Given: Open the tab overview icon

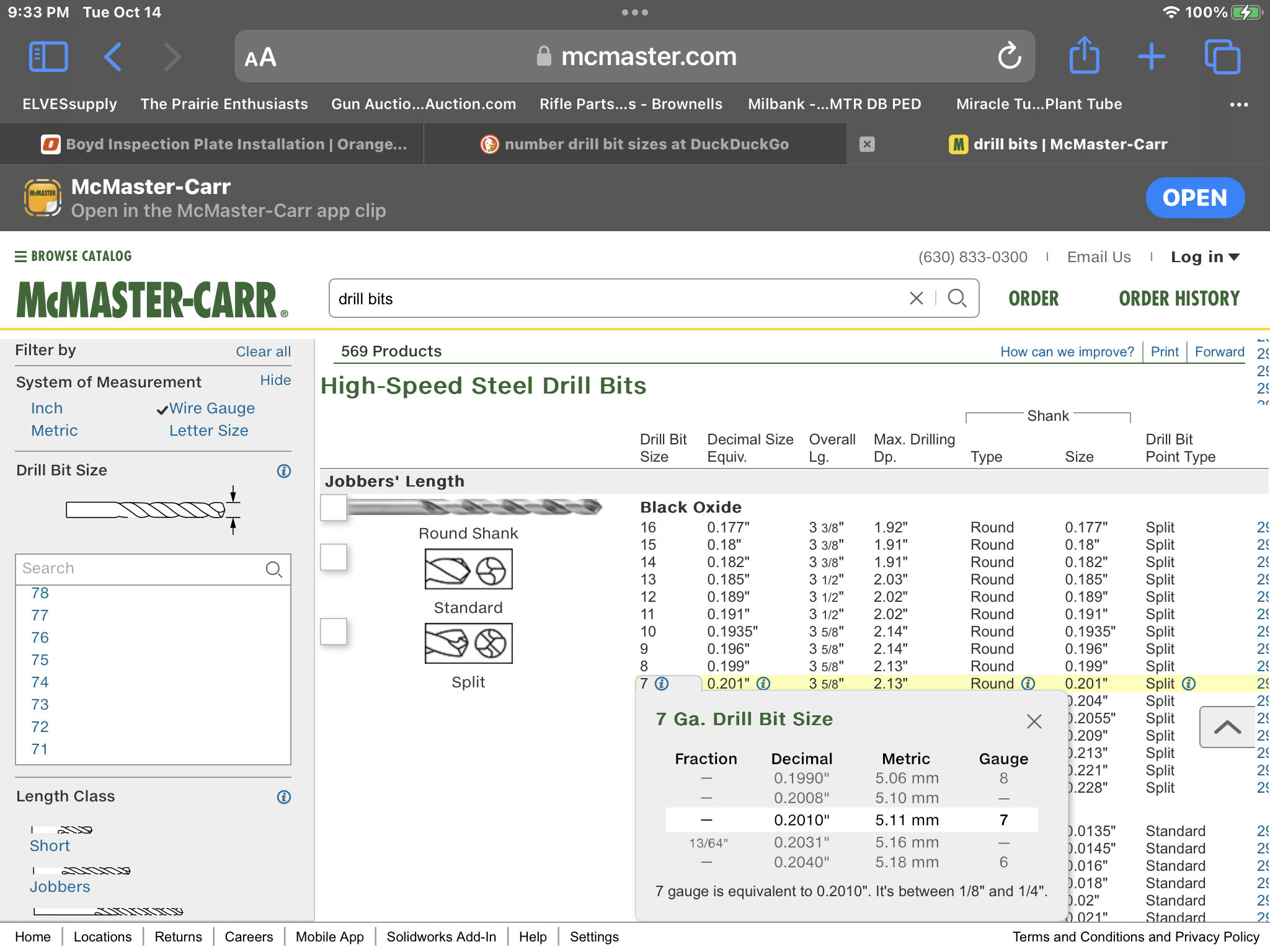Looking at the screenshot, I should click(x=1222, y=57).
